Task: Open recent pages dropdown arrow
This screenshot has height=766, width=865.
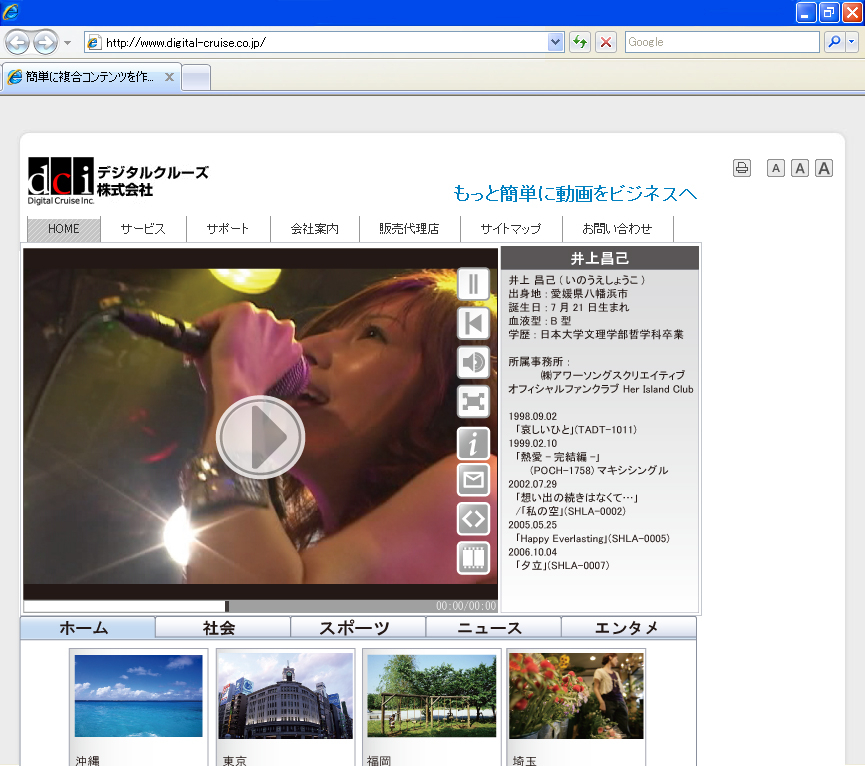Action: point(67,42)
